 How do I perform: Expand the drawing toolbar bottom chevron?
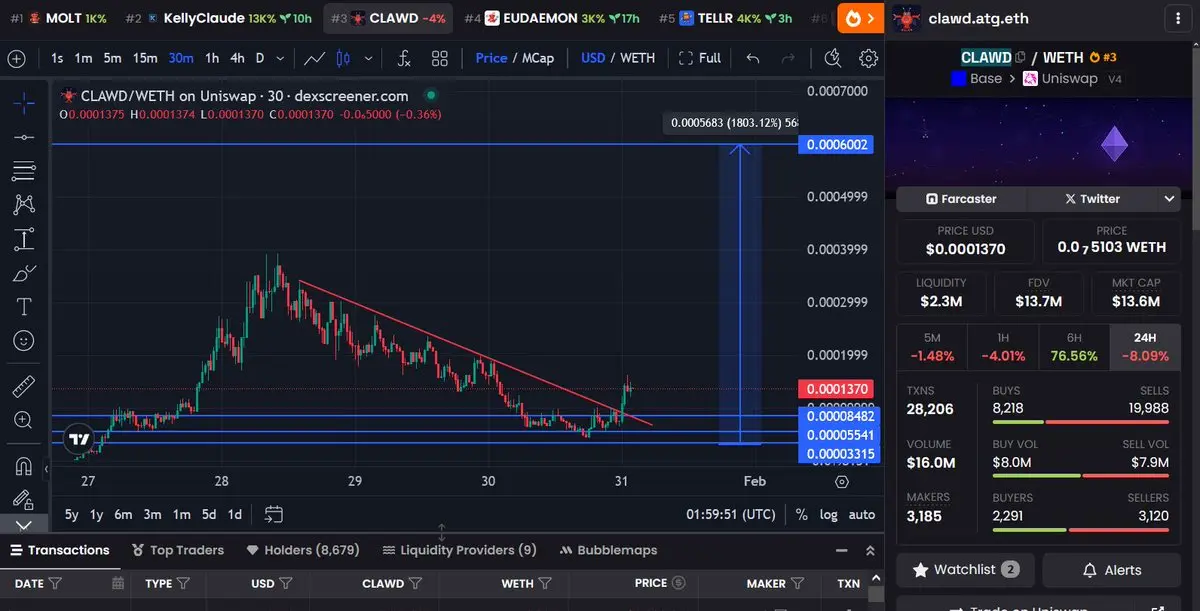pos(24,523)
